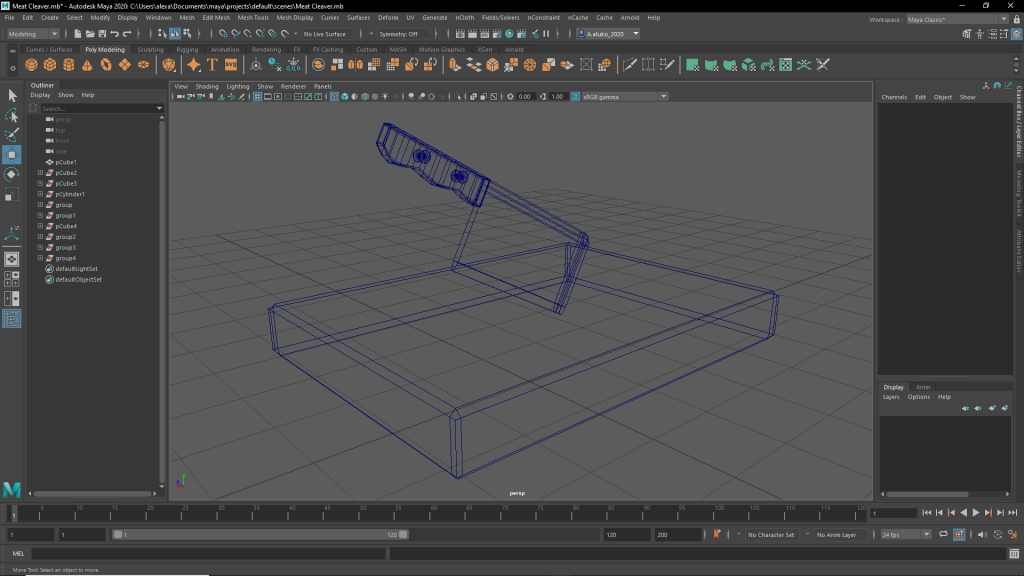Click the Polygon Sphere shelf icon
Viewport: 1024px width, 576px height.
tap(32, 65)
